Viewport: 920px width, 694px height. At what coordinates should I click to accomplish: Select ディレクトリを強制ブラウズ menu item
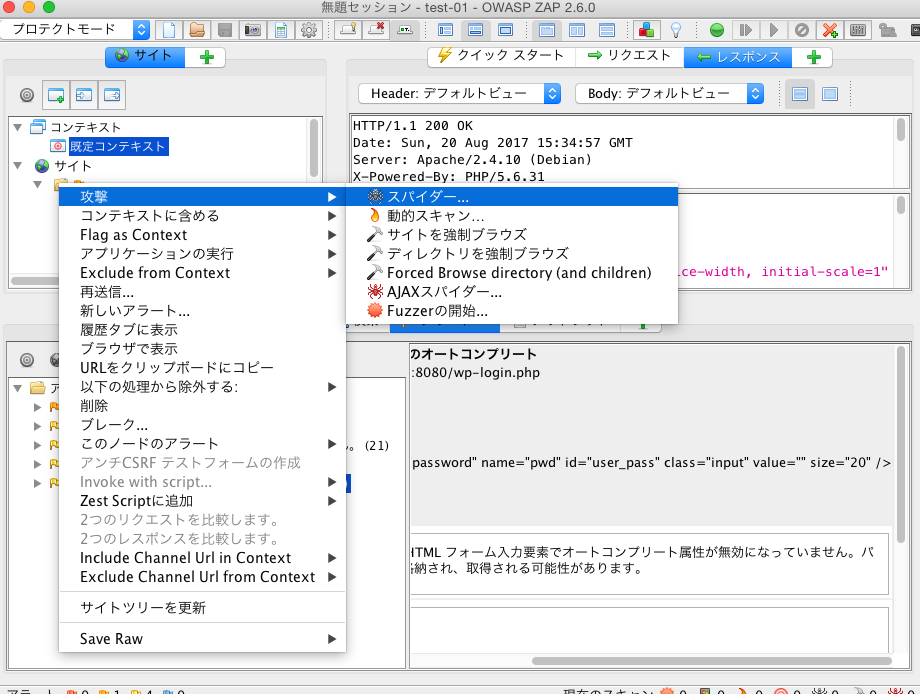pyautogui.click(x=512, y=253)
